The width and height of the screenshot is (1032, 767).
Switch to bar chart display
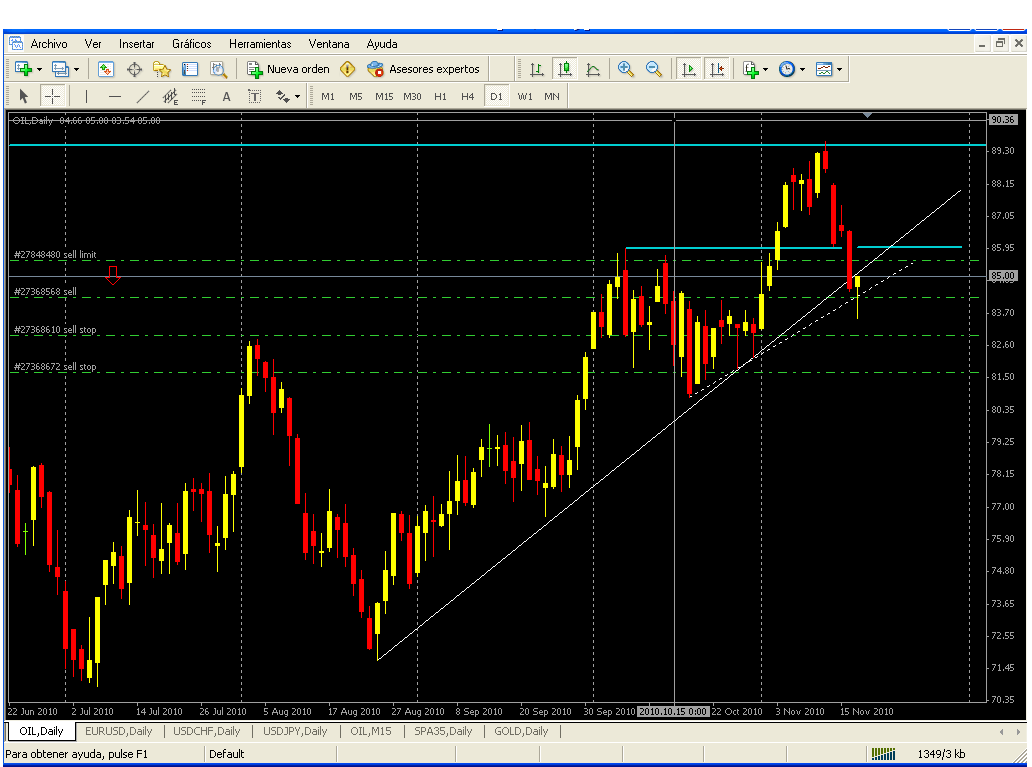pyautogui.click(x=537, y=69)
